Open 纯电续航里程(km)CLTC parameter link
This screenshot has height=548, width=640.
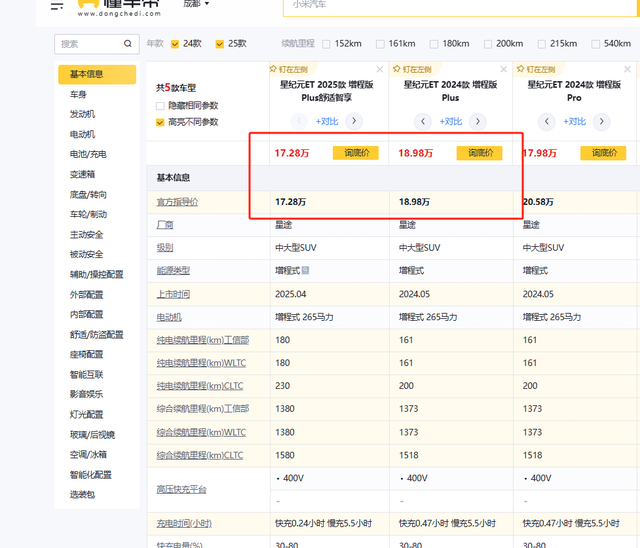200,386
